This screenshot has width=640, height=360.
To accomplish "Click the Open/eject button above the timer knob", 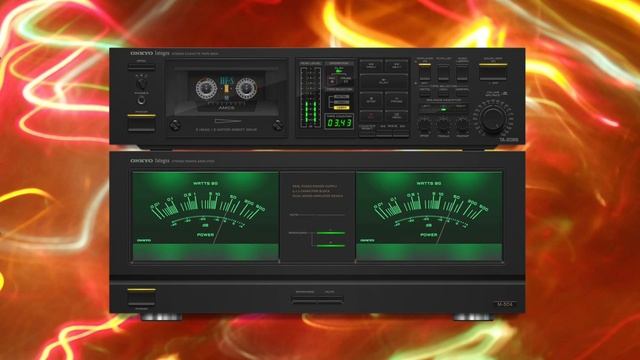I will click(x=141, y=67).
